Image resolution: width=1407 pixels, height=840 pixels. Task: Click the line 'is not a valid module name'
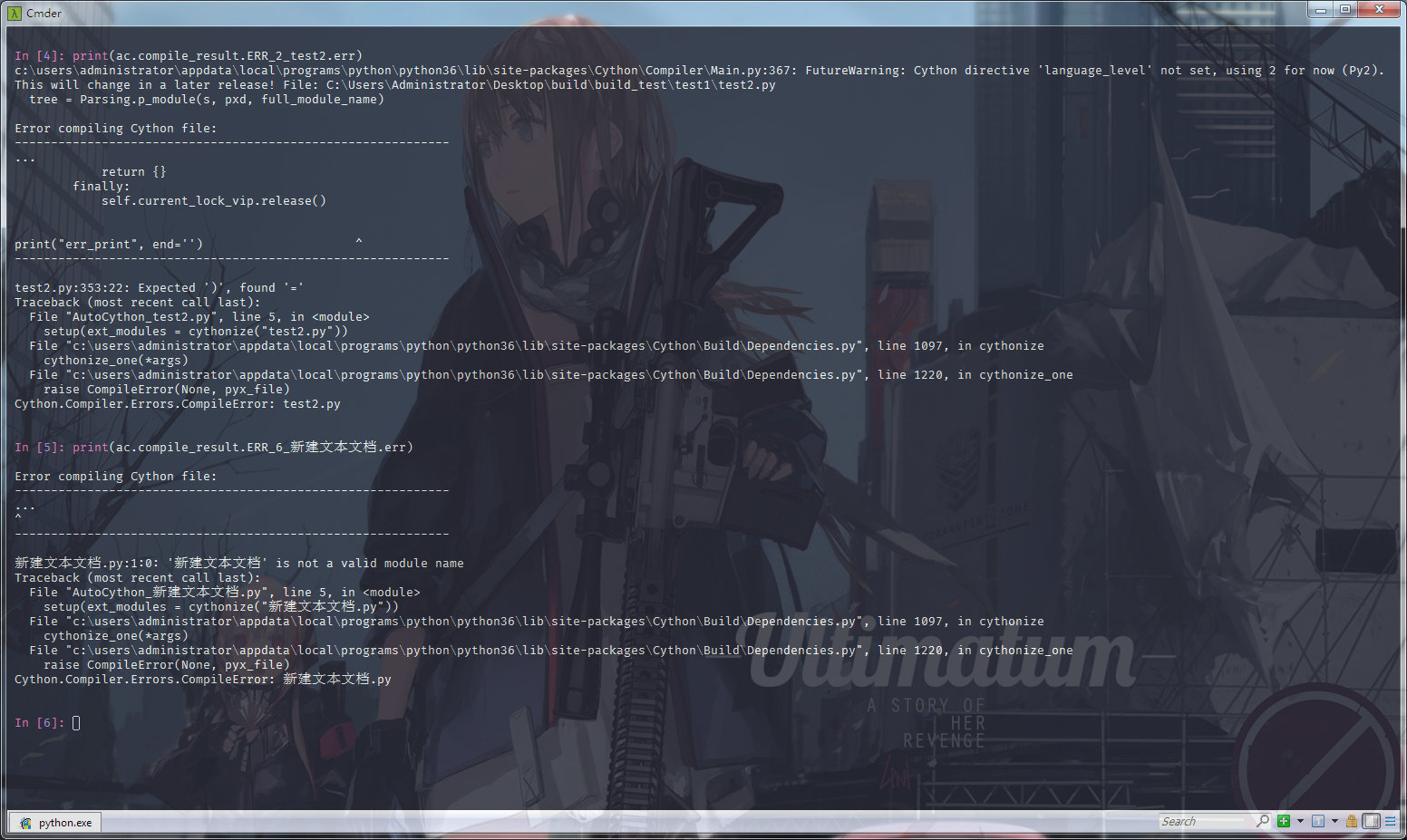pyautogui.click(x=239, y=563)
